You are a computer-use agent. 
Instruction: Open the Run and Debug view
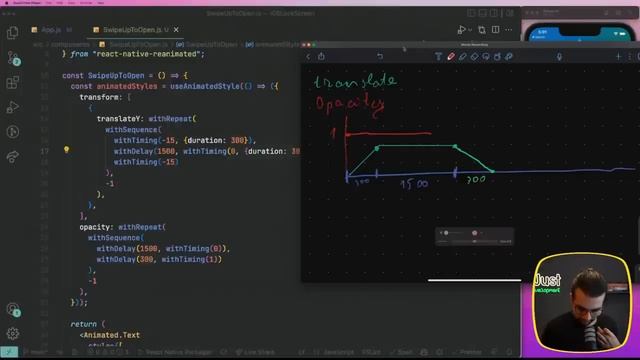[13, 107]
